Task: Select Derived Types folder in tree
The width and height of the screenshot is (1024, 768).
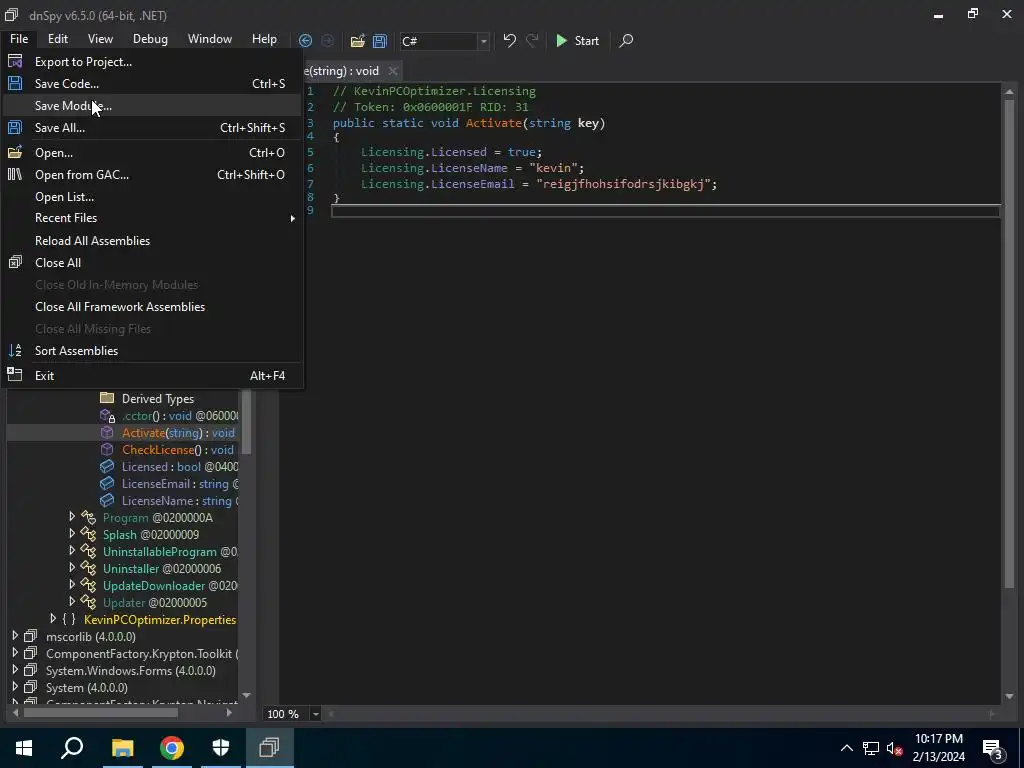Action: (x=157, y=398)
